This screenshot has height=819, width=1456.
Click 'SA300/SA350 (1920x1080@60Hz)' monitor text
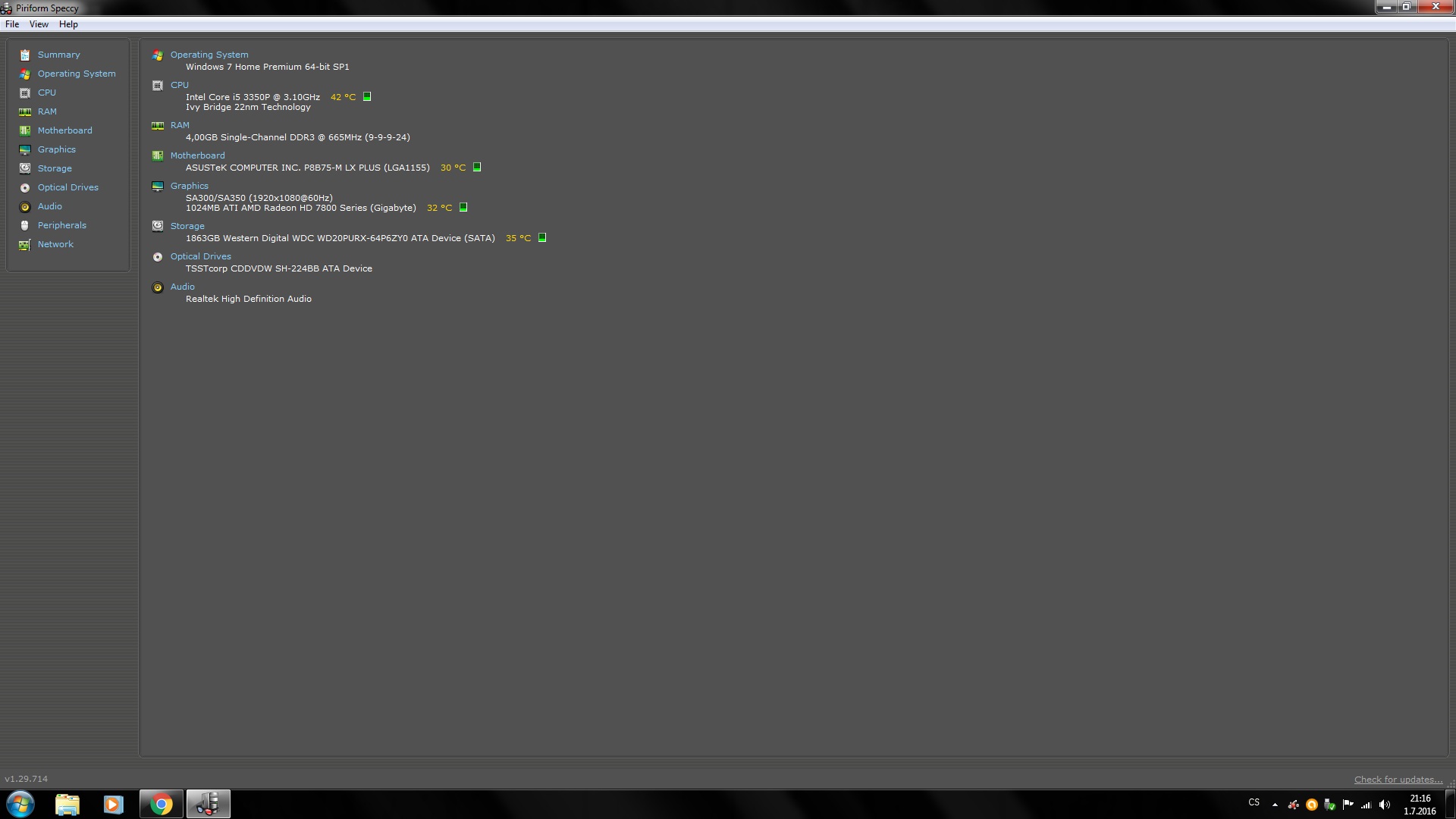(259, 198)
